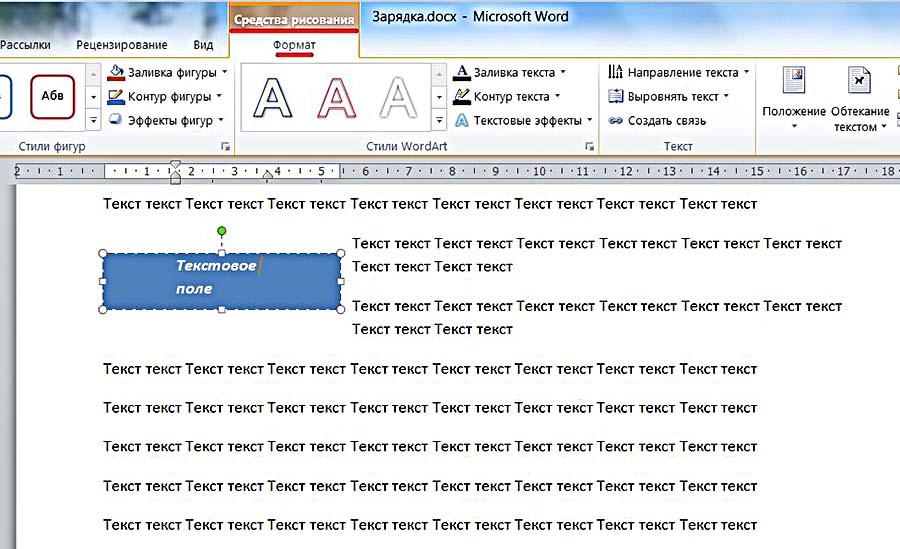Screen dimensions: 900x549
Task: Click the Position page icon
Action: coord(794,80)
